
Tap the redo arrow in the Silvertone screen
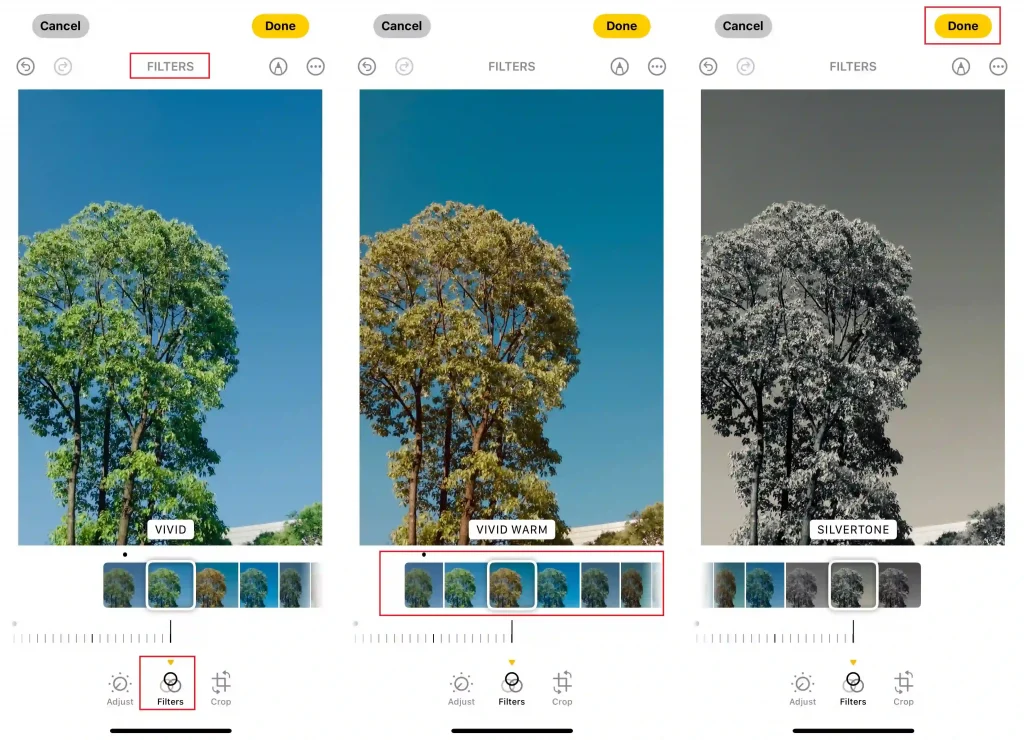[745, 67]
